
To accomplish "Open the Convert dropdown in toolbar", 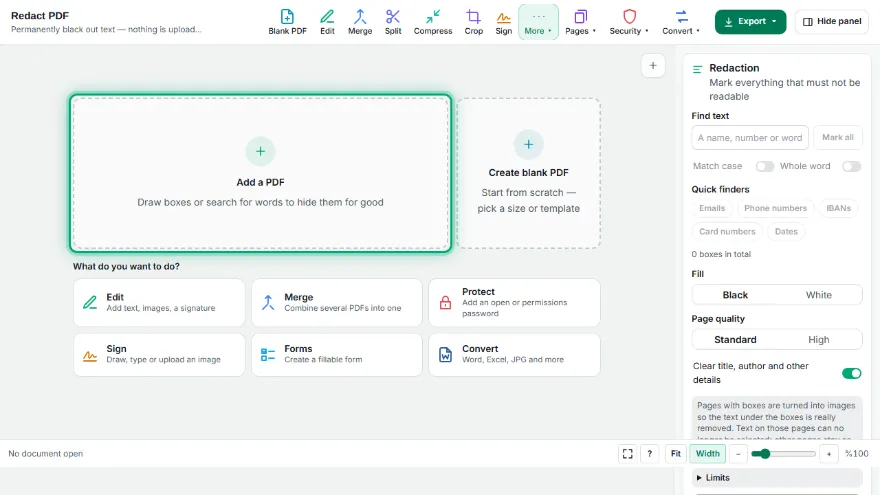I will coord(681,22).
